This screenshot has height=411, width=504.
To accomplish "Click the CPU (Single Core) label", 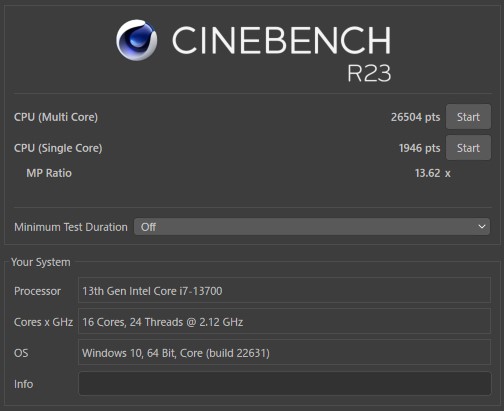I will click(58, 148).
